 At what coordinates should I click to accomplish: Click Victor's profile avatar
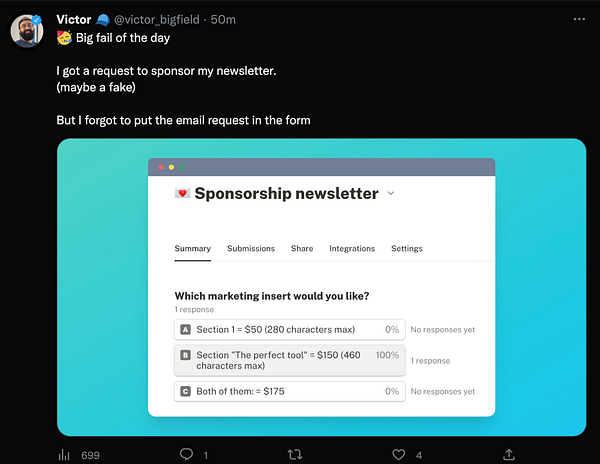[x=27, y=31]
